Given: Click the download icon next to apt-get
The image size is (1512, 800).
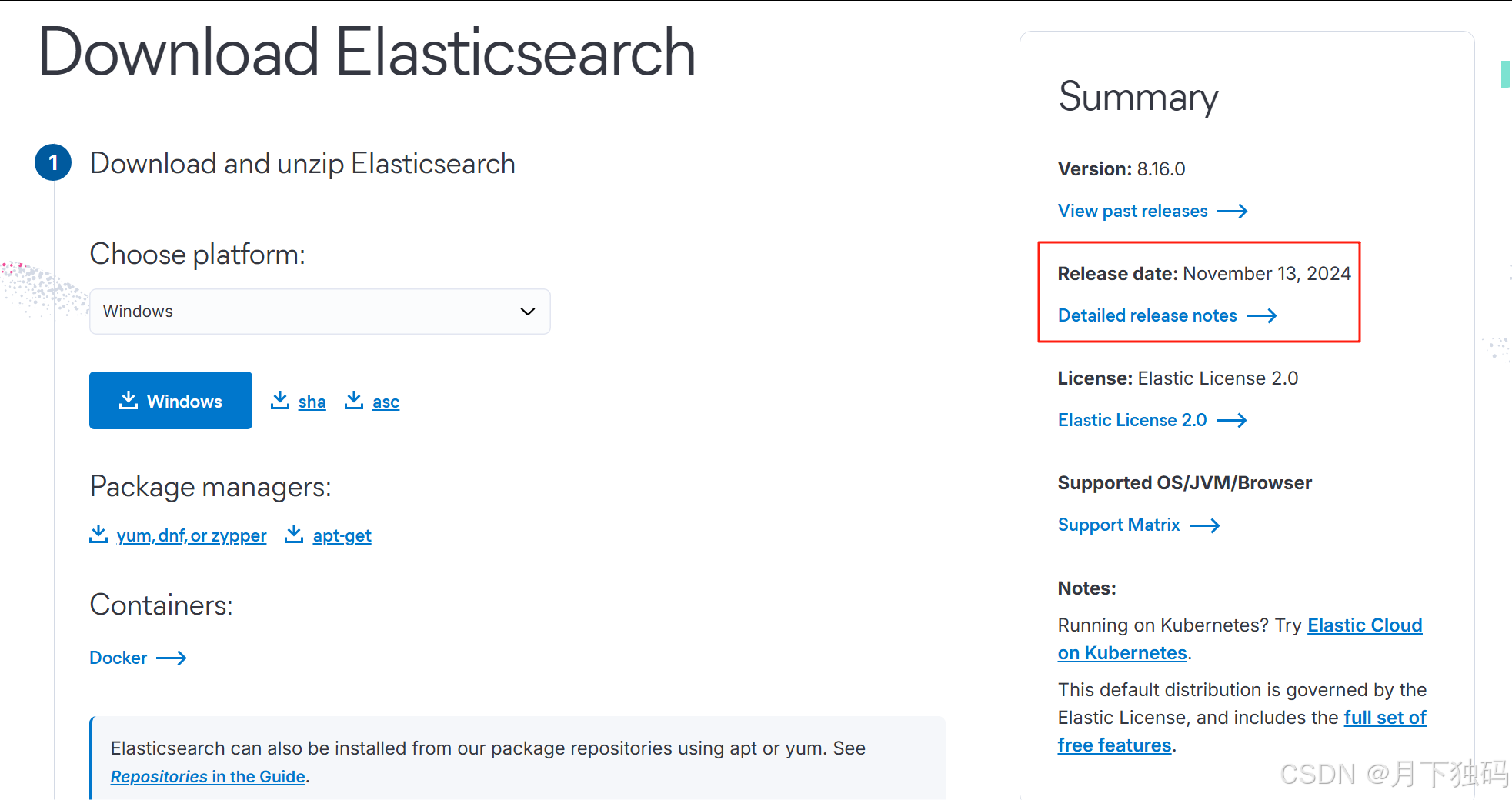Looking at the screenshot, I should [x=294, y=534].
